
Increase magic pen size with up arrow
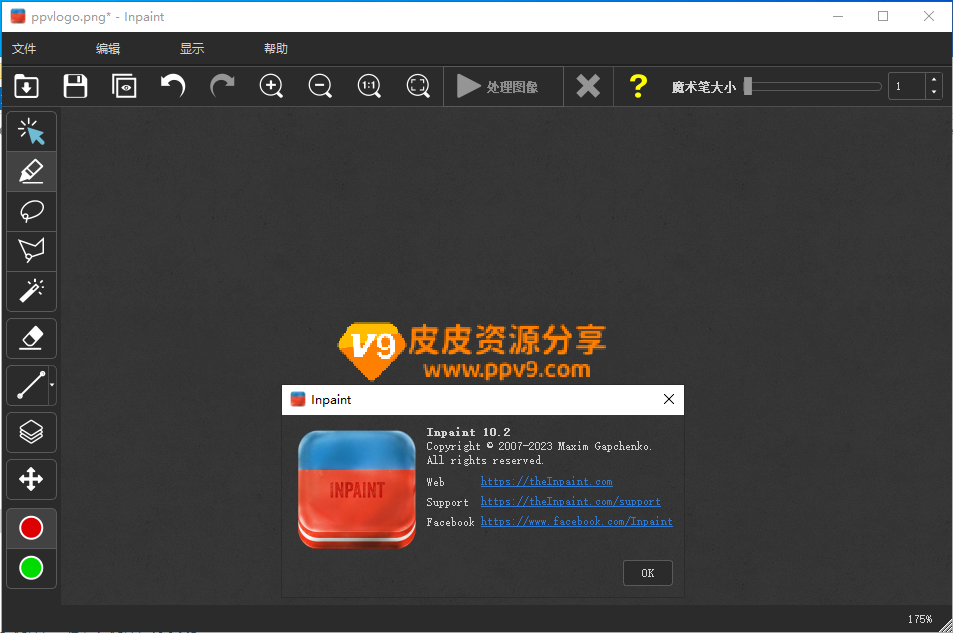pyautogui.click(x=934, y=80)
